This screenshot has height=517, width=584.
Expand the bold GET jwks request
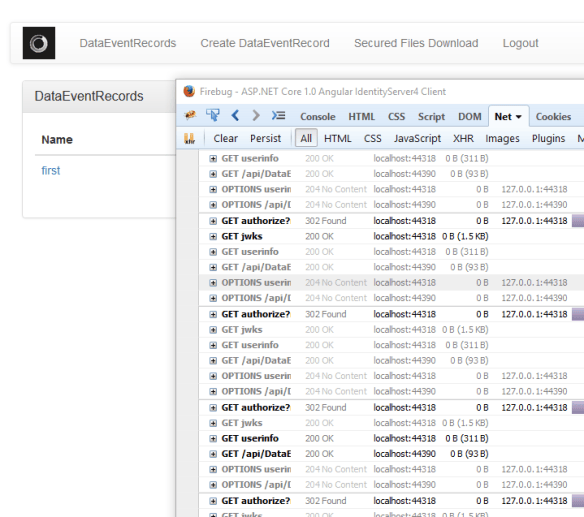(213, 236)
